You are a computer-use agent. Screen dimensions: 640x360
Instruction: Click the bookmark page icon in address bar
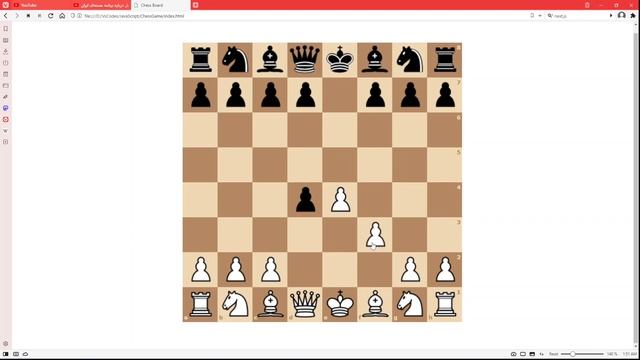pos(532,16)
